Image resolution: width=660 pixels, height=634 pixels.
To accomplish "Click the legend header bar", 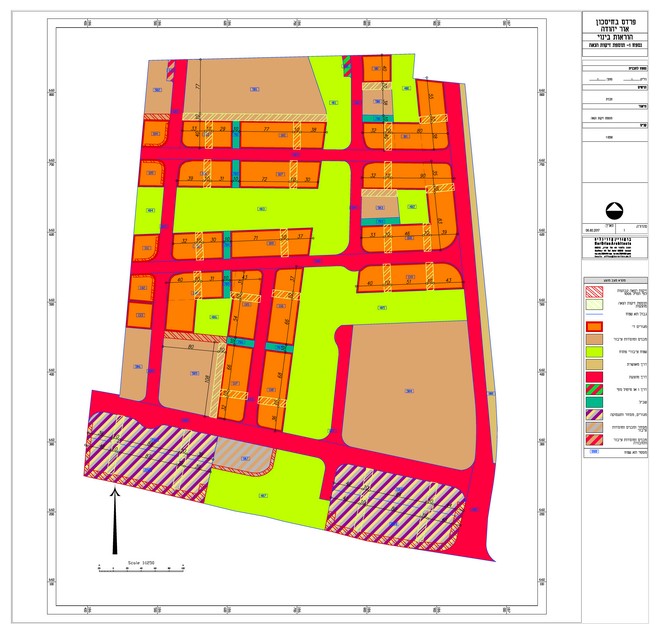I will (x=618, y=278).
